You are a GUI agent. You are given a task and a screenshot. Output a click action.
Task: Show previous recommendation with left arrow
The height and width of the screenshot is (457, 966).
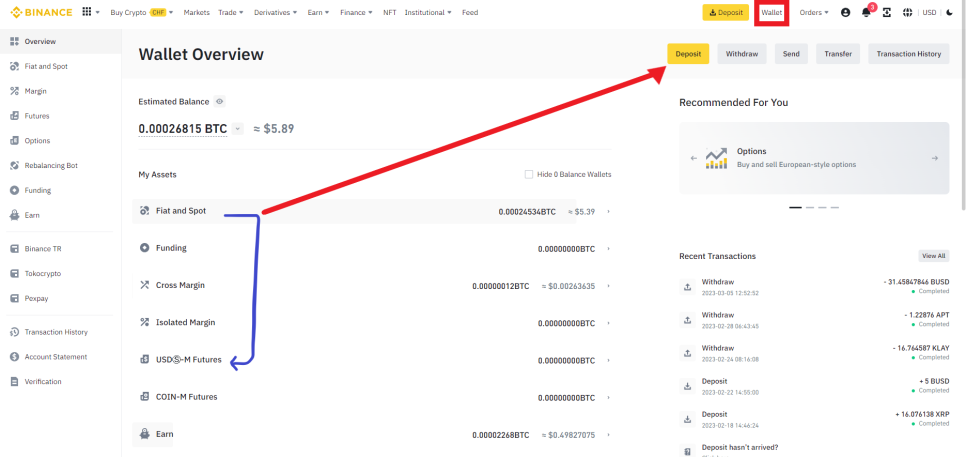pyautogui.click(x=694, y=158)
